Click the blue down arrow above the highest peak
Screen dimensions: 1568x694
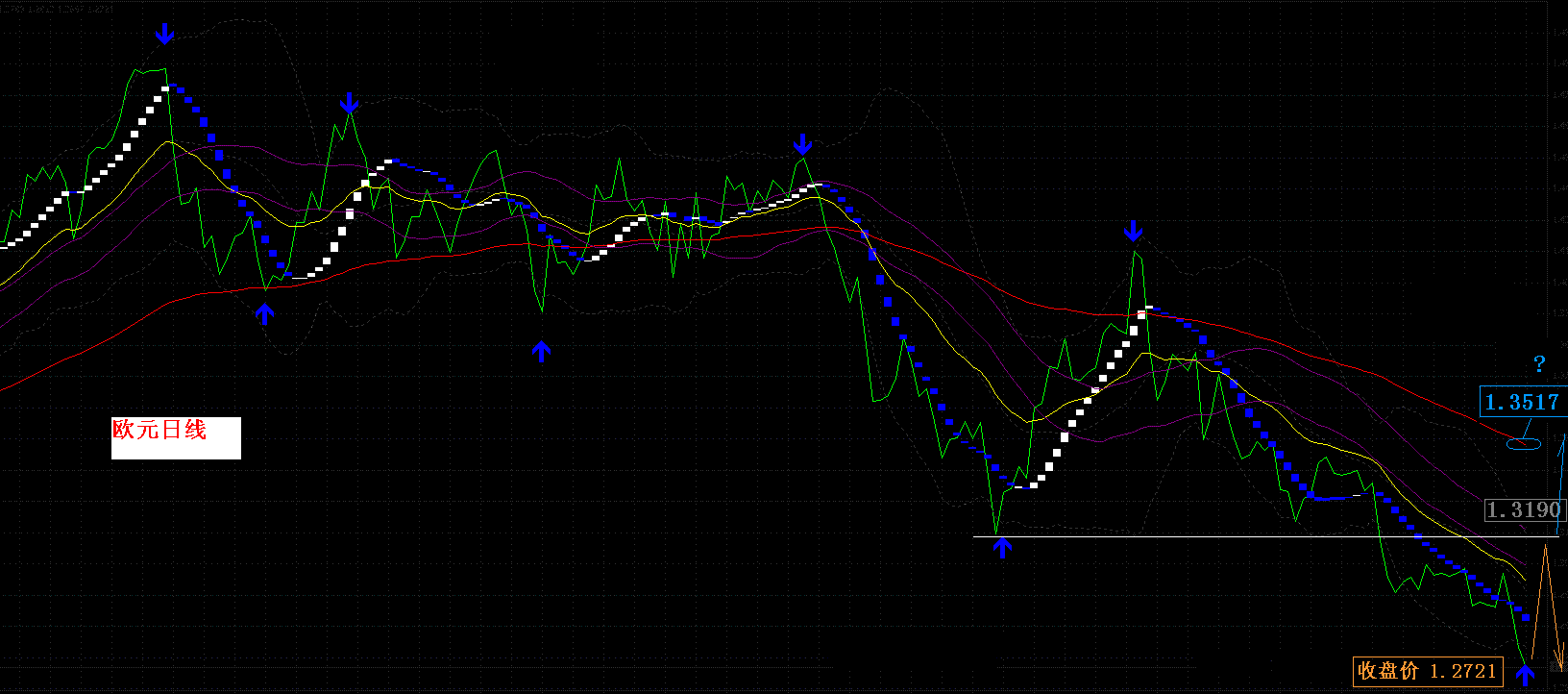pos(165,34)
